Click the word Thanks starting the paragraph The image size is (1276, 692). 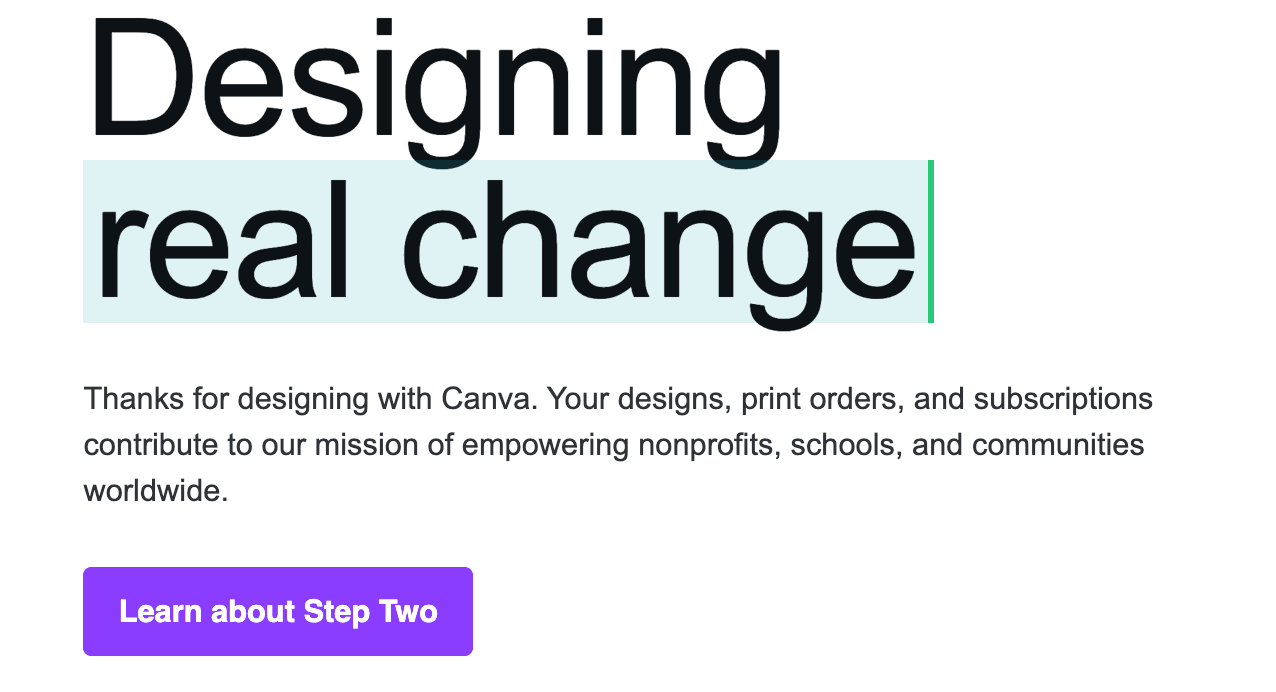tap(134, 399)
